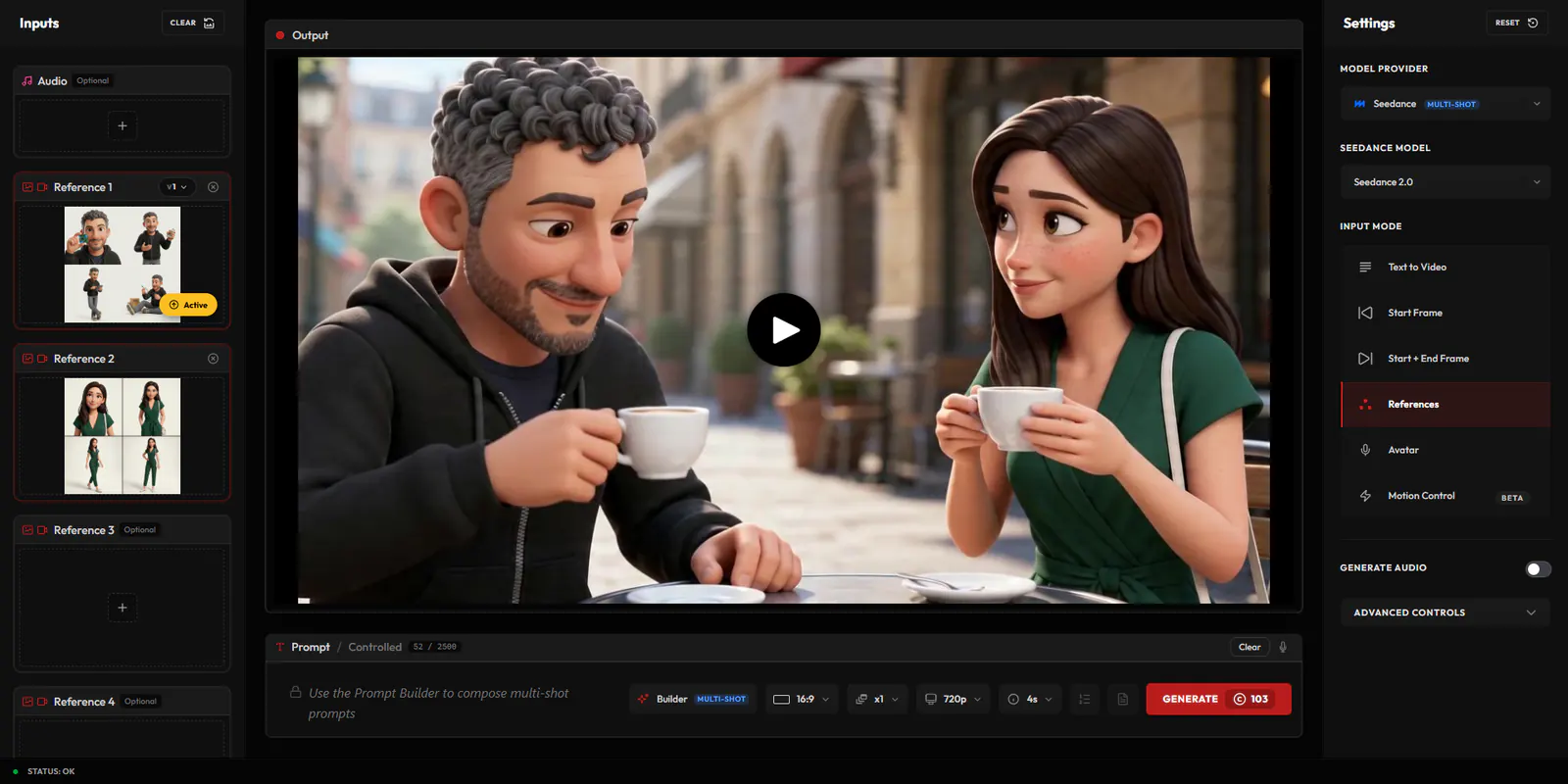Click the red T icon beside Prompt
Viewport: 1568px width, 784px height.
click(280, 647)
